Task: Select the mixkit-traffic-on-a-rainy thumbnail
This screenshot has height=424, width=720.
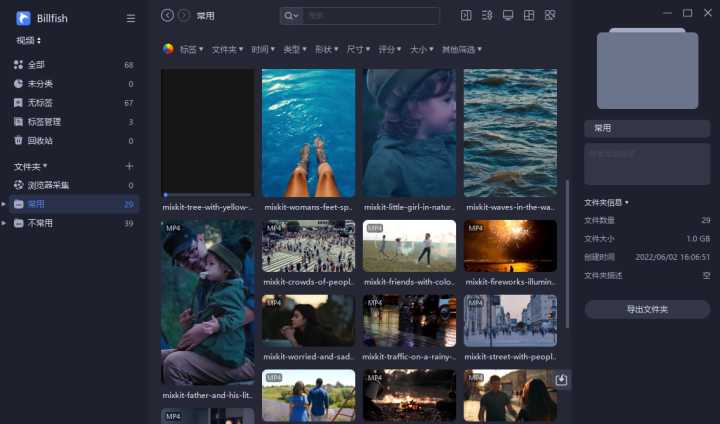Action: (410, 321)
